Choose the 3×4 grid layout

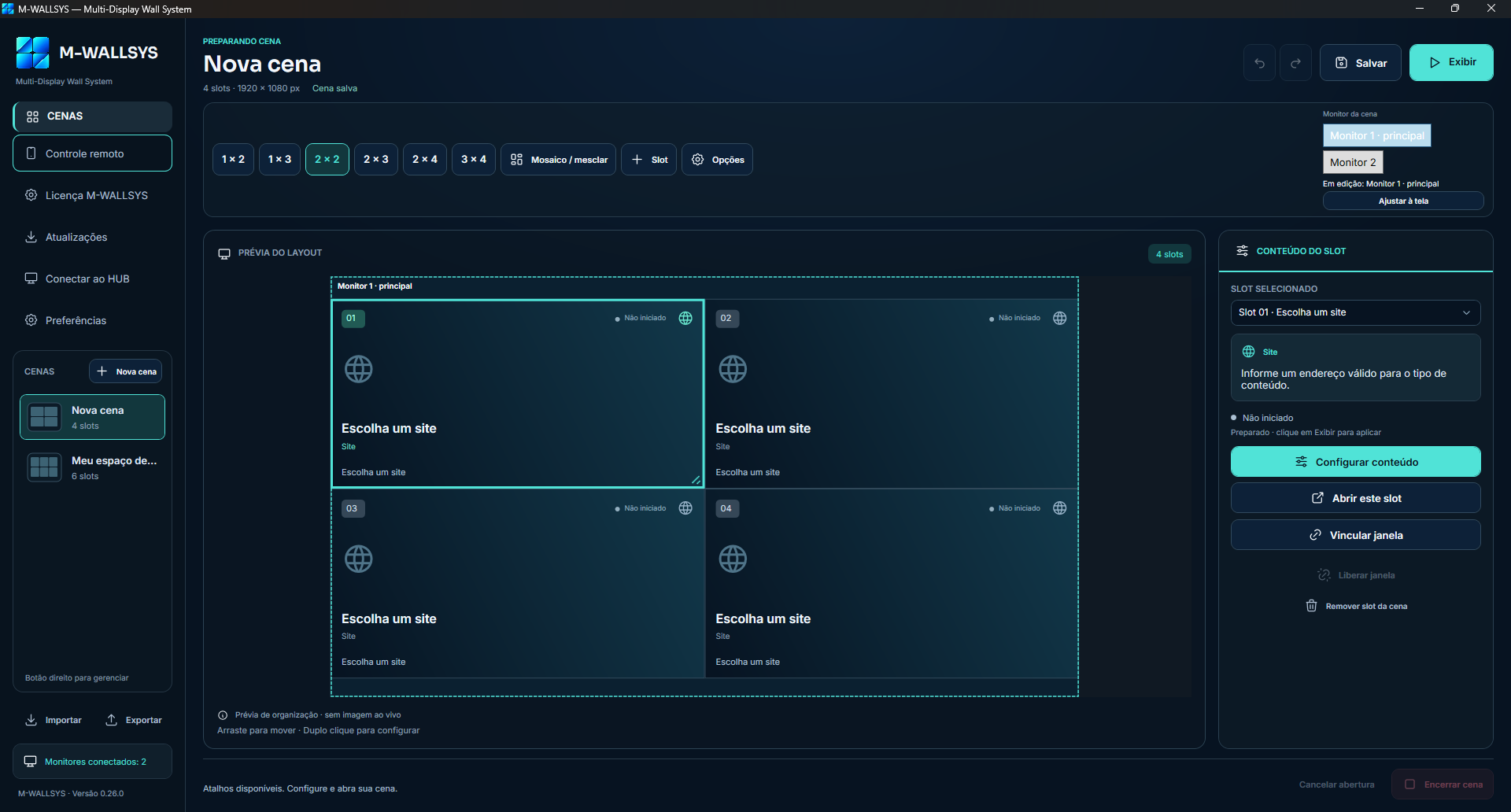point(474,160)
